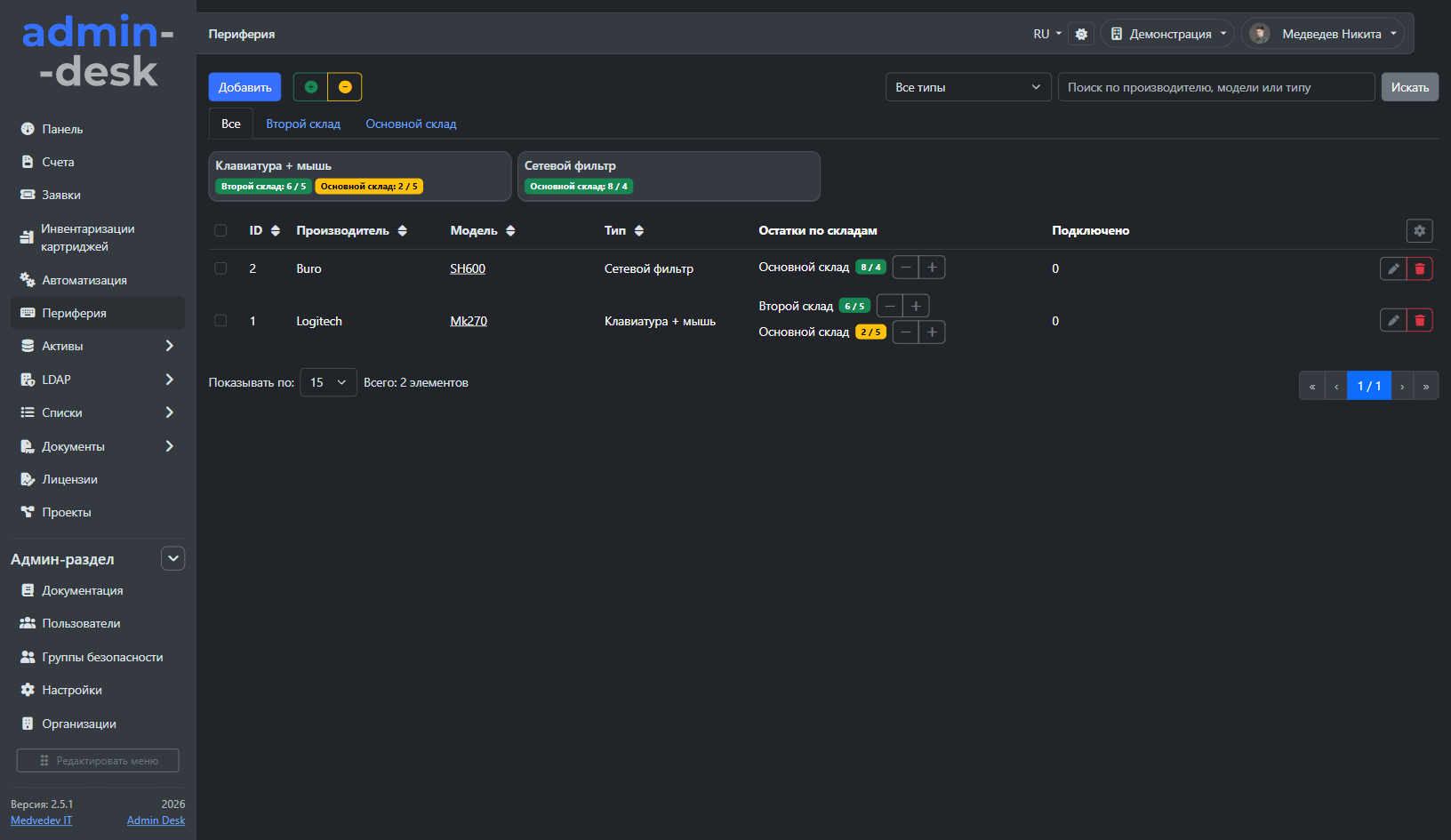Viewport: 1451px width, 840px height.
Task: Open Медведев Никита user menu
Action: 1323,34
